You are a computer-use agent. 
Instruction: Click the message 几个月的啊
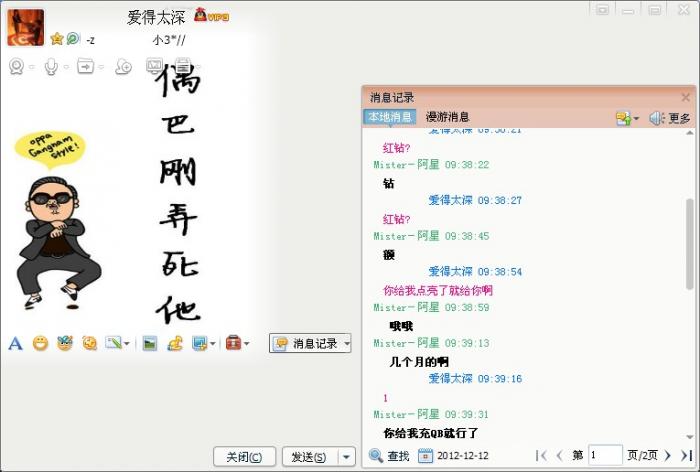coord(419,362)
